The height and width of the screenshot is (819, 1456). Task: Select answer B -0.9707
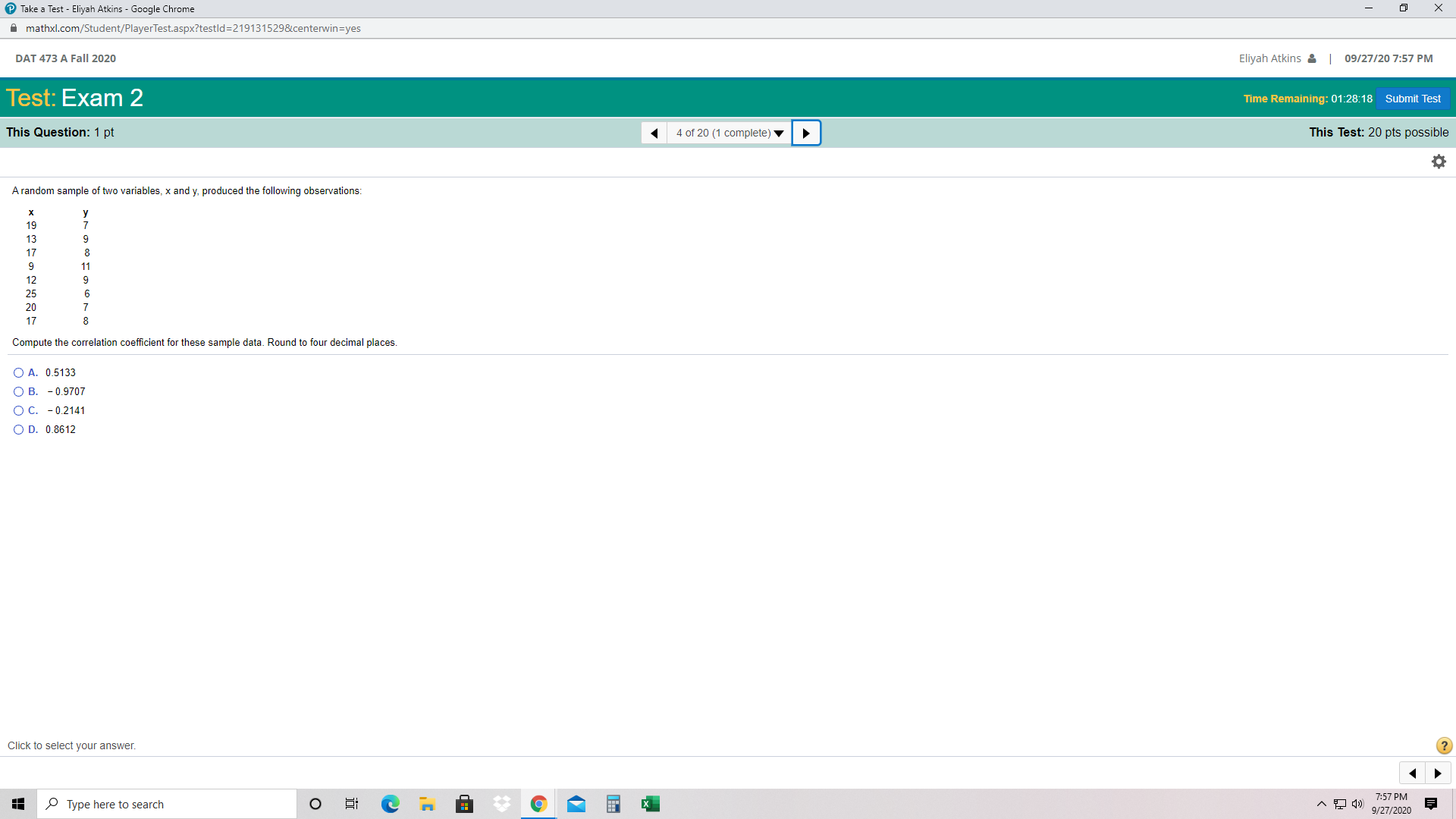point(18,391)
